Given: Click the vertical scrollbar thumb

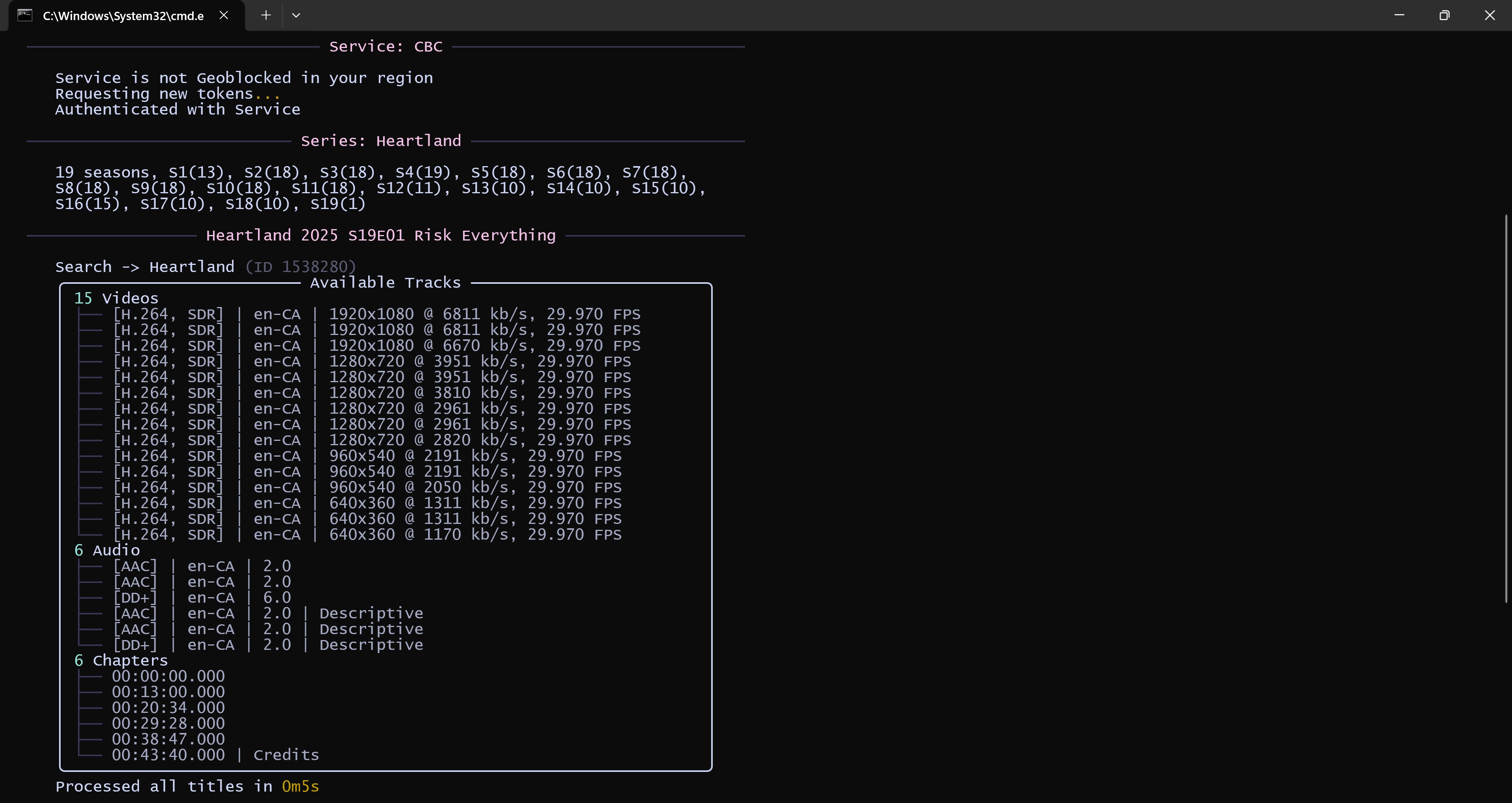Looking at the screenshot, I should click(x=1506, y=408).
